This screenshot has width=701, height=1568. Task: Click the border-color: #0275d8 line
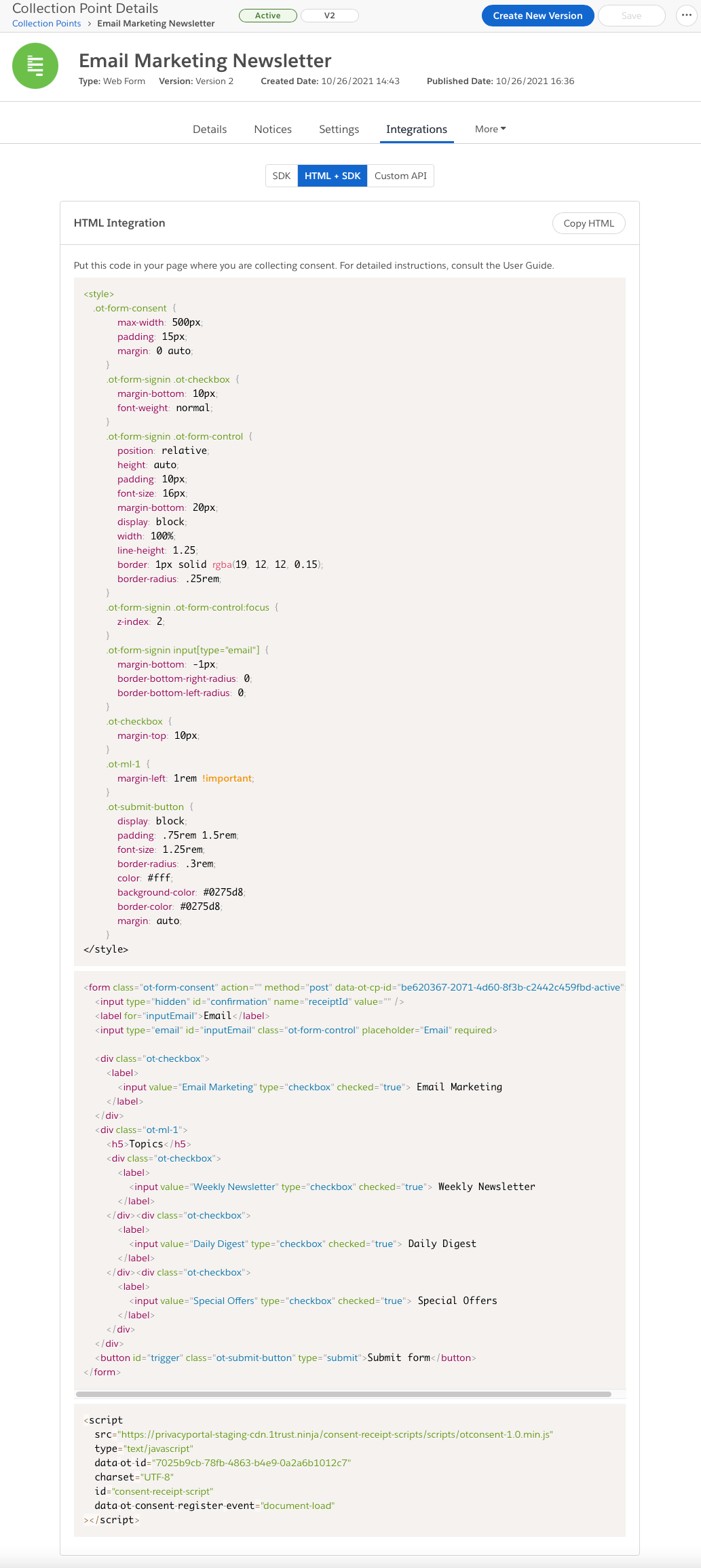click(170, 906)
